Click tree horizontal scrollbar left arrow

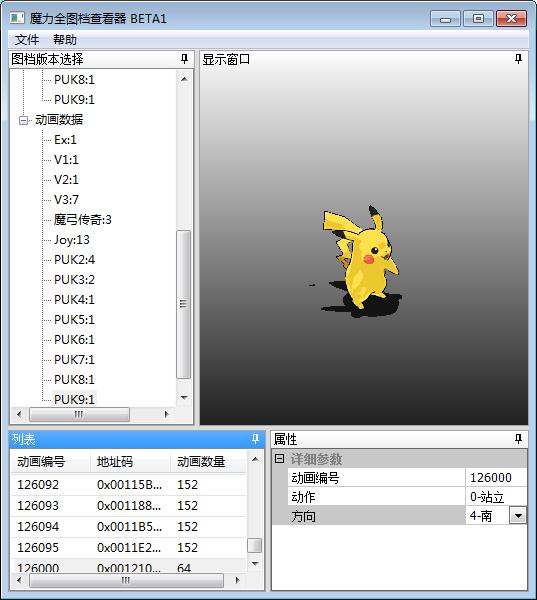[19, 414]
